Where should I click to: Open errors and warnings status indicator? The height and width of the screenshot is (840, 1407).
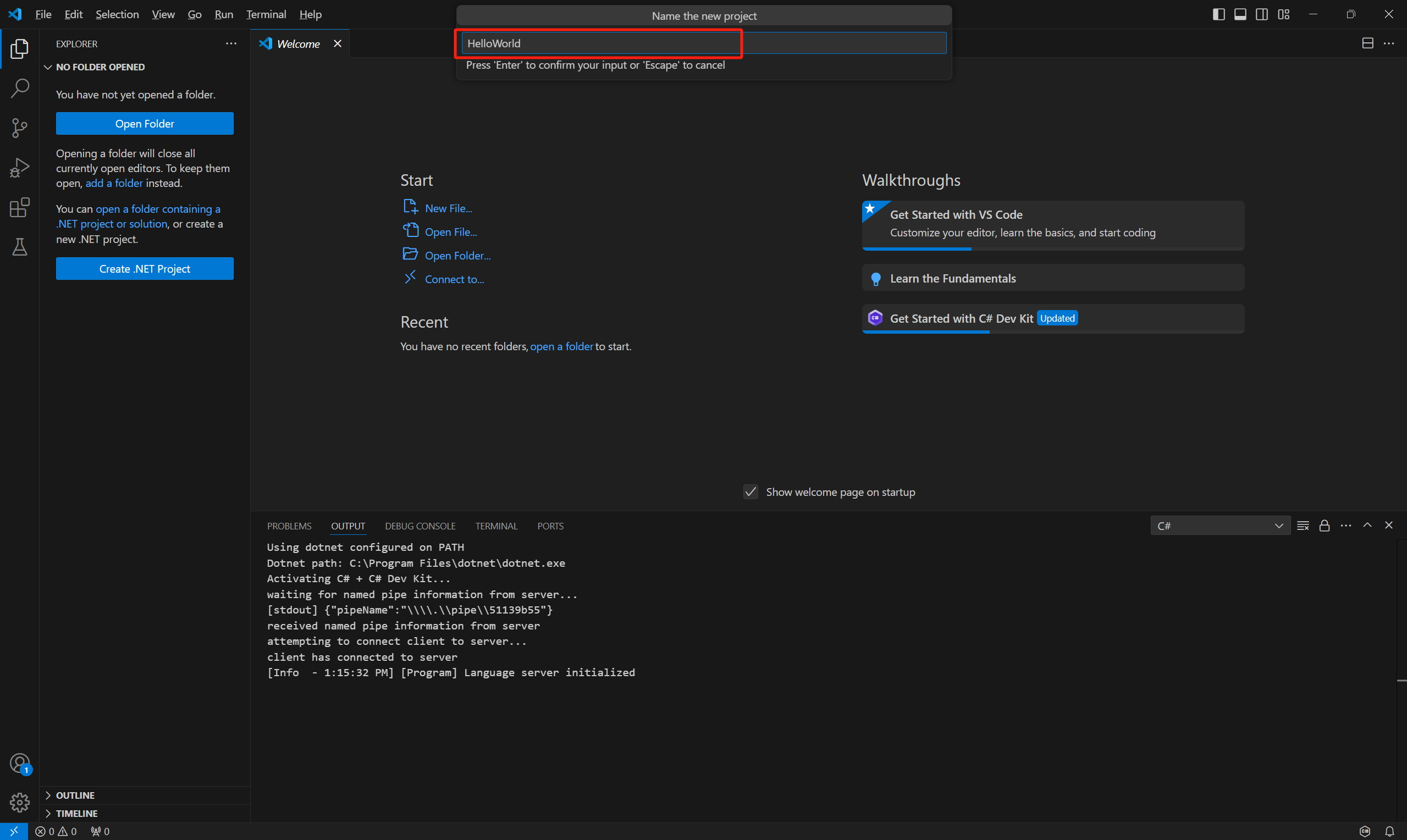coord(56,832)
